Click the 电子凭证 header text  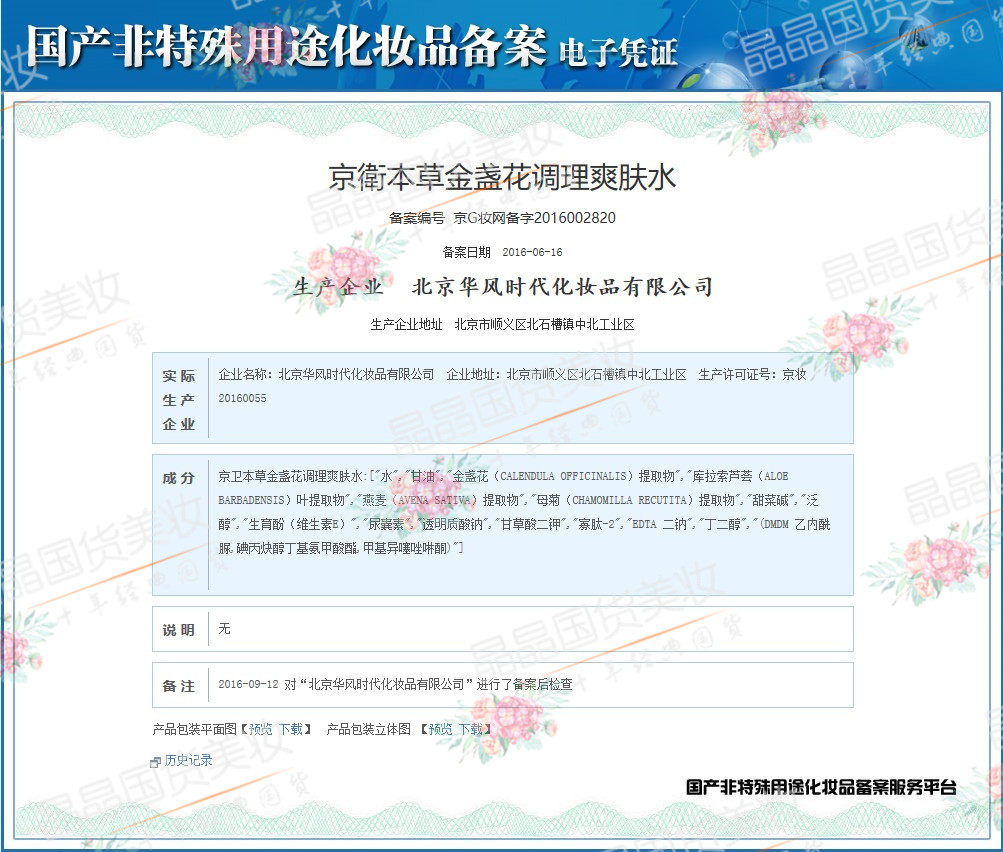click(x=618, y=52)
